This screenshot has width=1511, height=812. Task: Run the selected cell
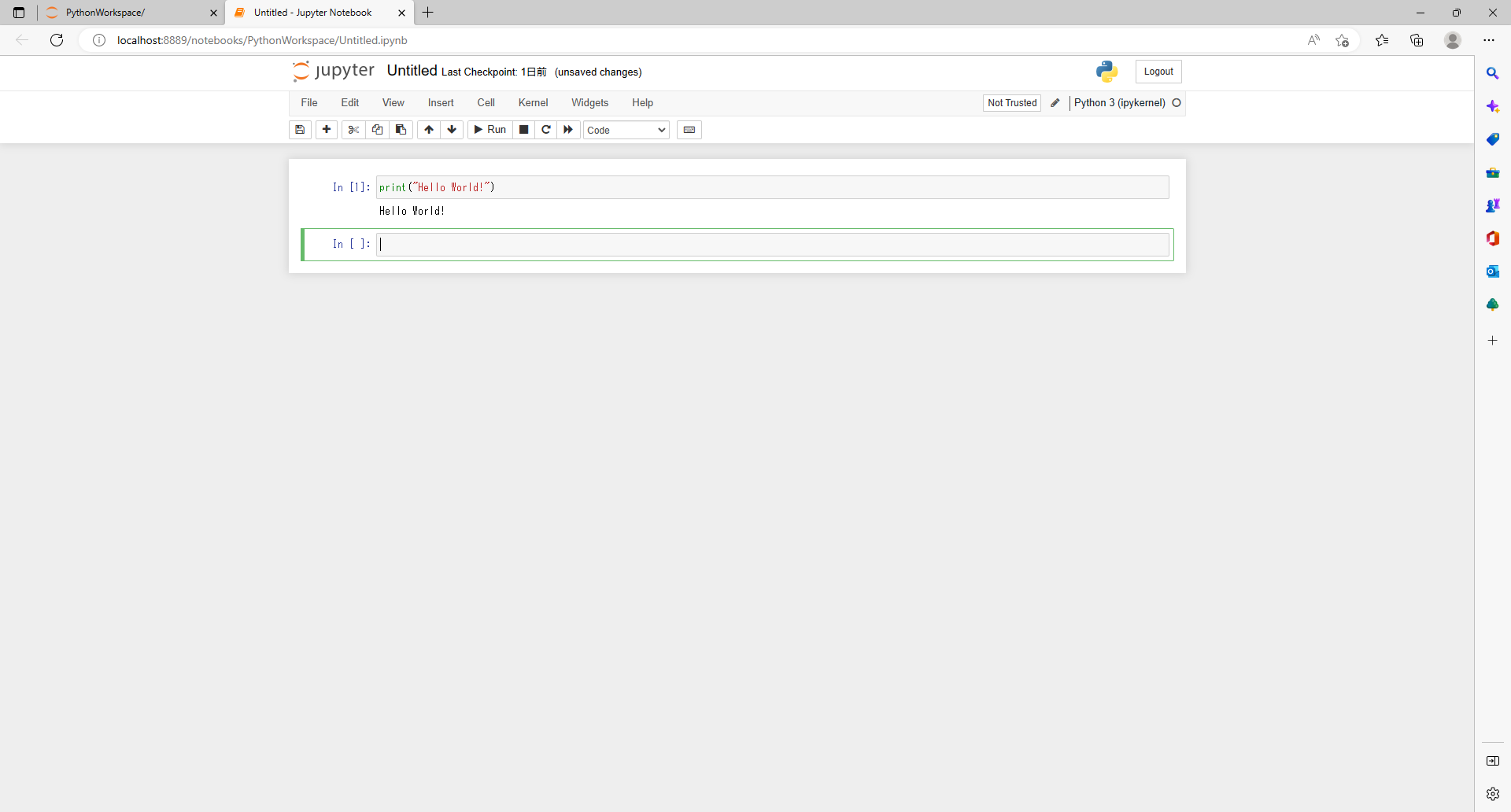tap(490, 130)
